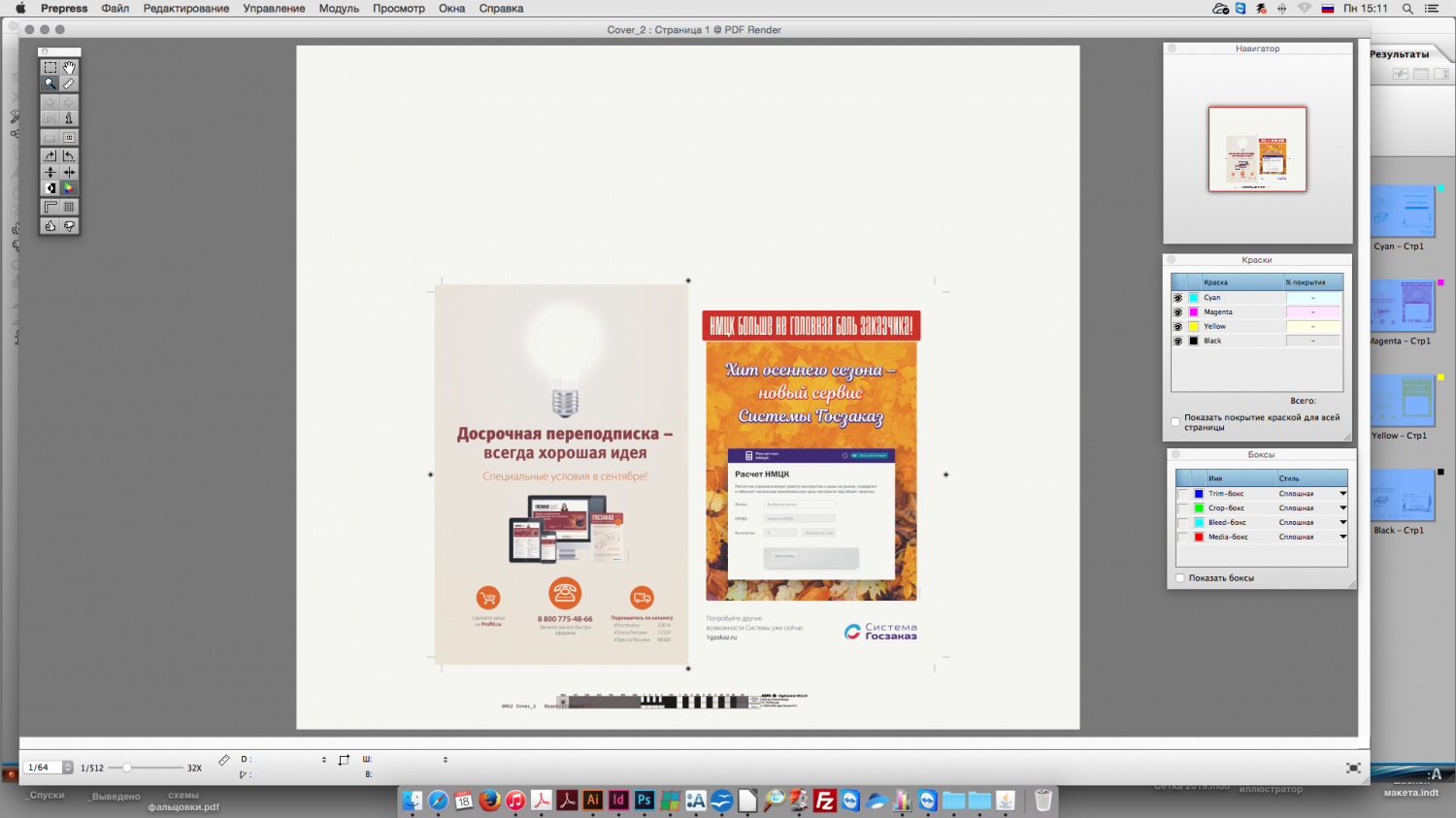
Task: Open the Редактирование menu
Action: [x=186, y=8]
